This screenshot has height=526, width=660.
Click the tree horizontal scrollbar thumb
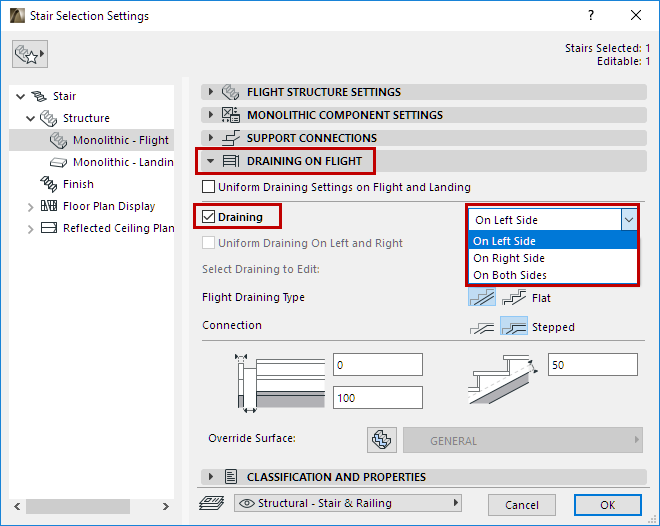(x=78, y=506)
